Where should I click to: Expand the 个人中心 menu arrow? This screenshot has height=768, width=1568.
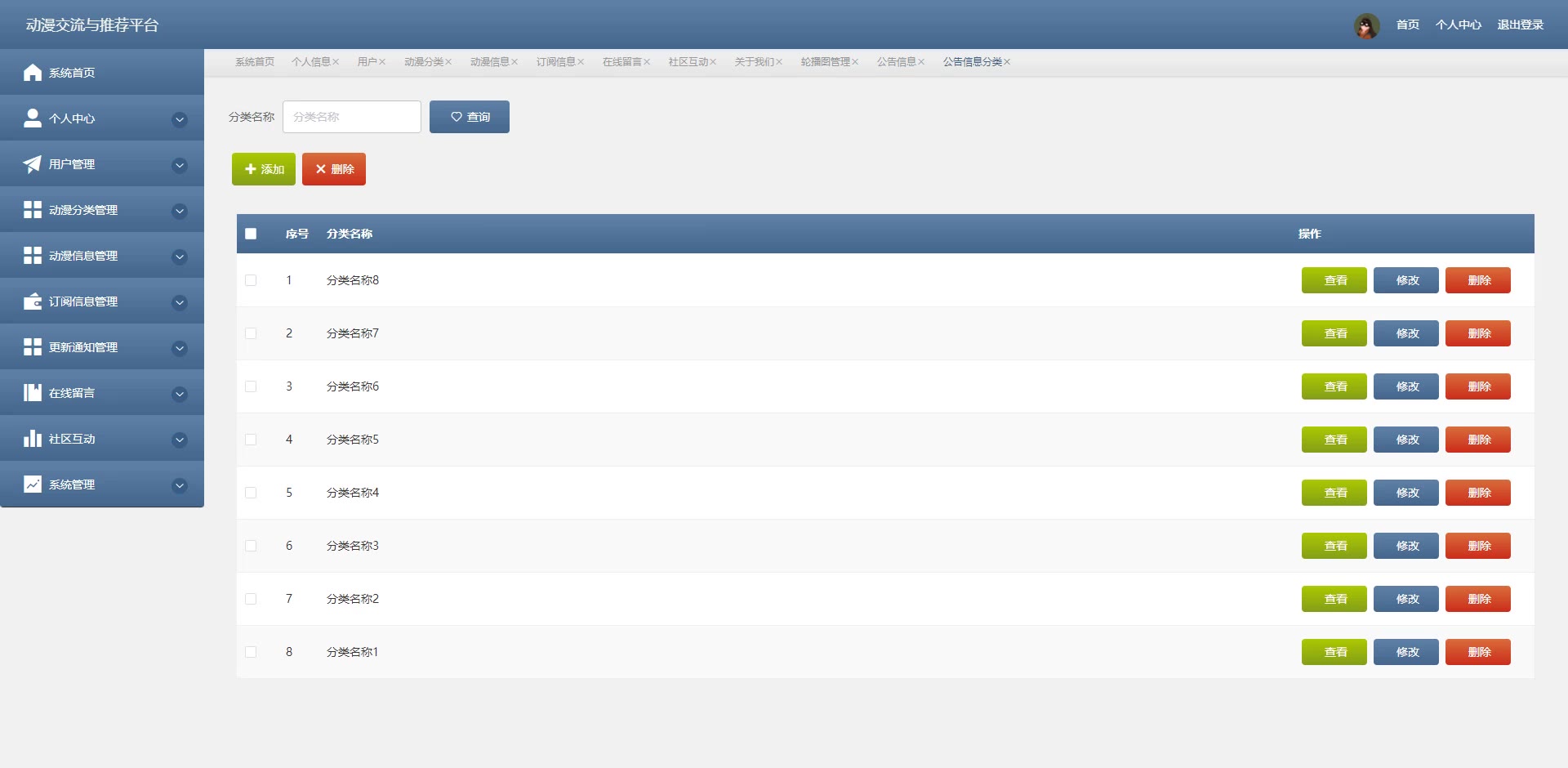pyautogui.click(x=180, y=120)
